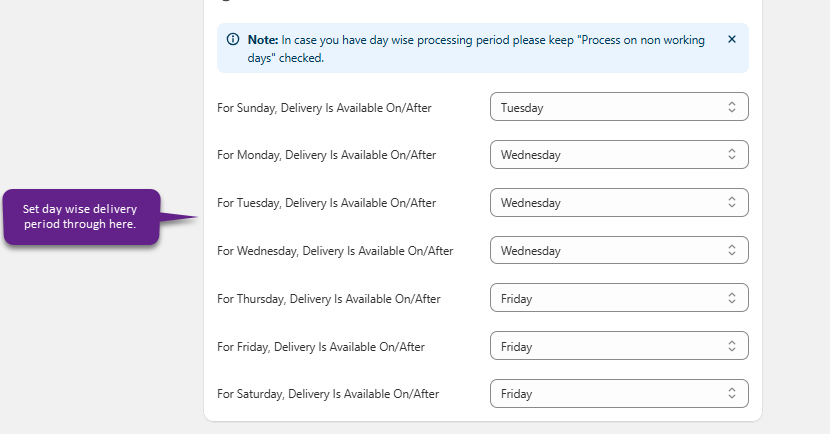Screen dimensions: 830x434
Task: Click the 'For Sunday, Delivery Is Available' label
Action: click(324, 107)
